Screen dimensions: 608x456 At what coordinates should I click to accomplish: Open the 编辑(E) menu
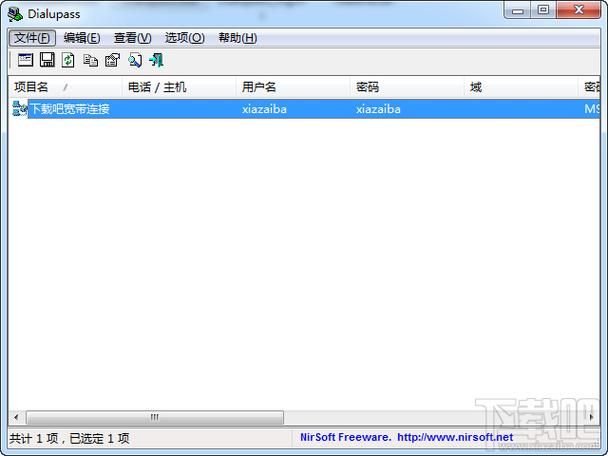coord(82,38)
